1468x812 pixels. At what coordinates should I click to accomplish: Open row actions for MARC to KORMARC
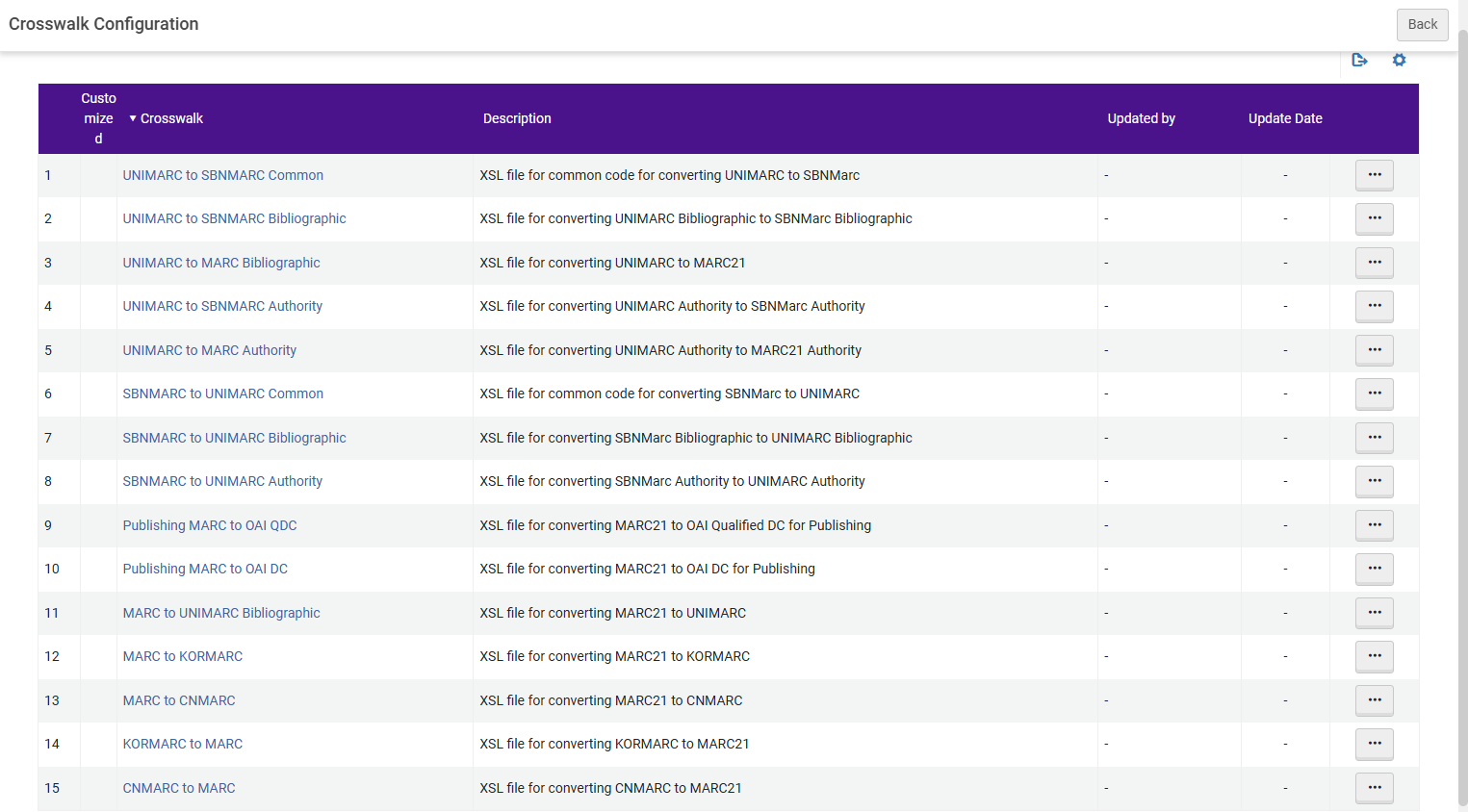point(1375,656)
